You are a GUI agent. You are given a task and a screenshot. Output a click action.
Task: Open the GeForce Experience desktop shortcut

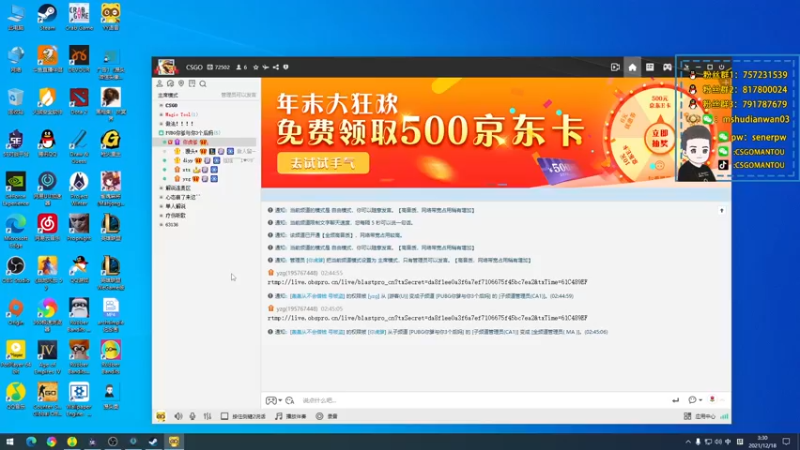click(x=16, y=189)
